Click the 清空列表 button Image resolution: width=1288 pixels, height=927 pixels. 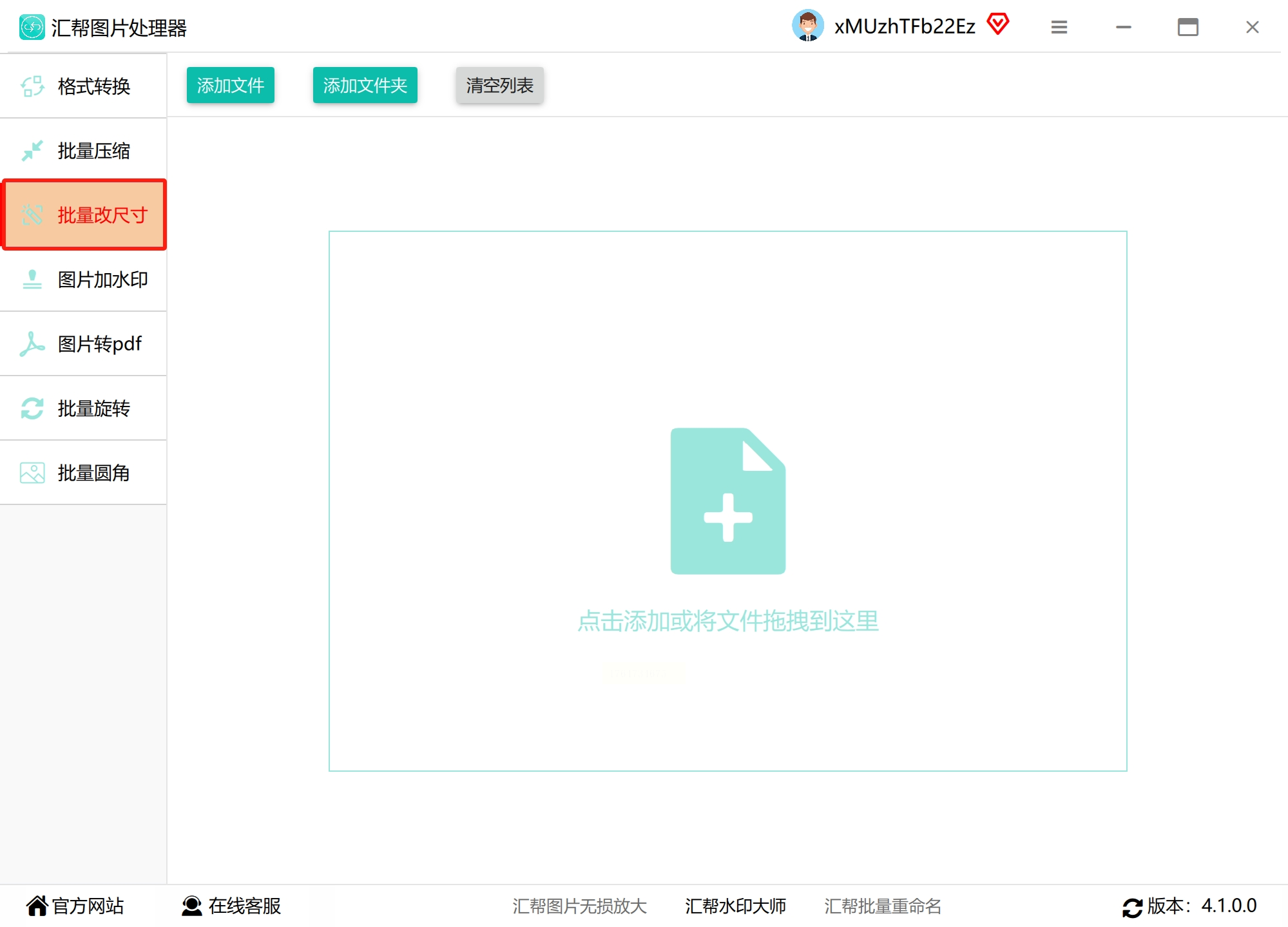click(x=499, y=85)
